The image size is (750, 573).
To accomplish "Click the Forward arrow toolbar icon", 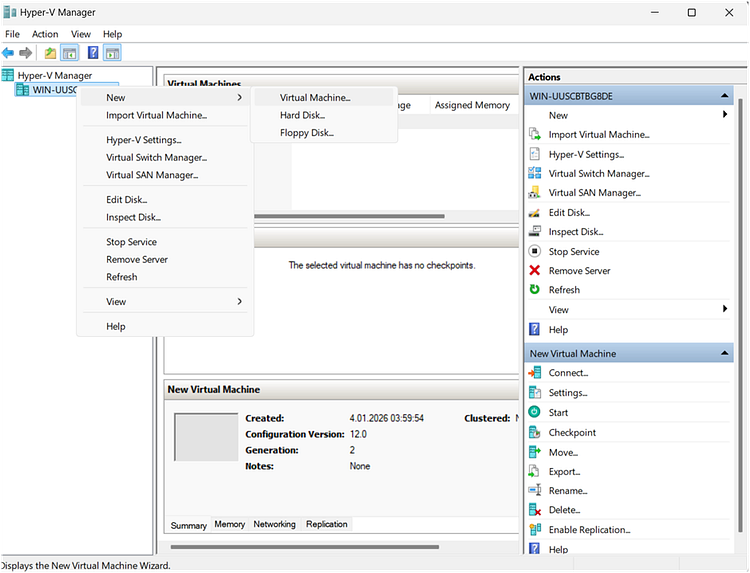I will 26,53.
